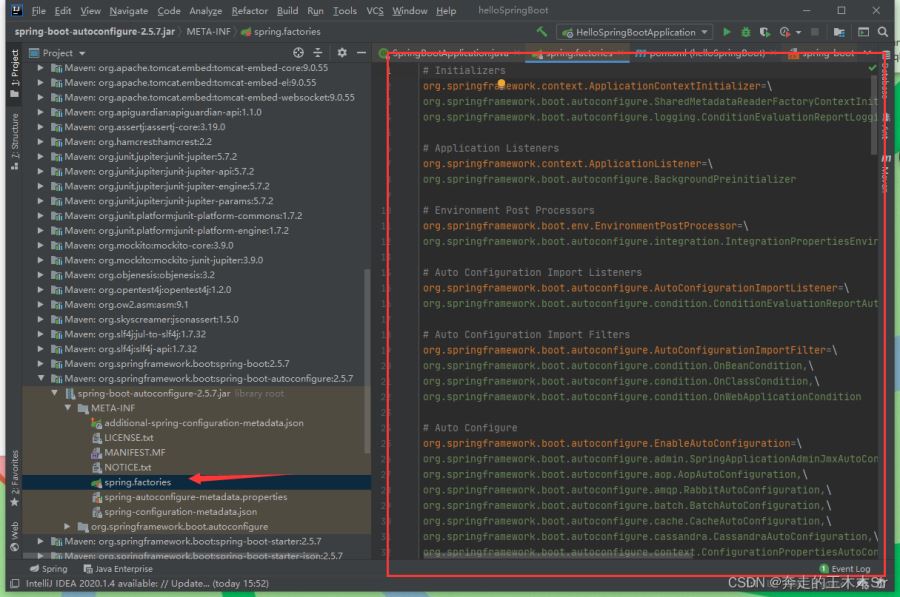Open Search Everywhere with the magnifier icon

click(883, 32)
